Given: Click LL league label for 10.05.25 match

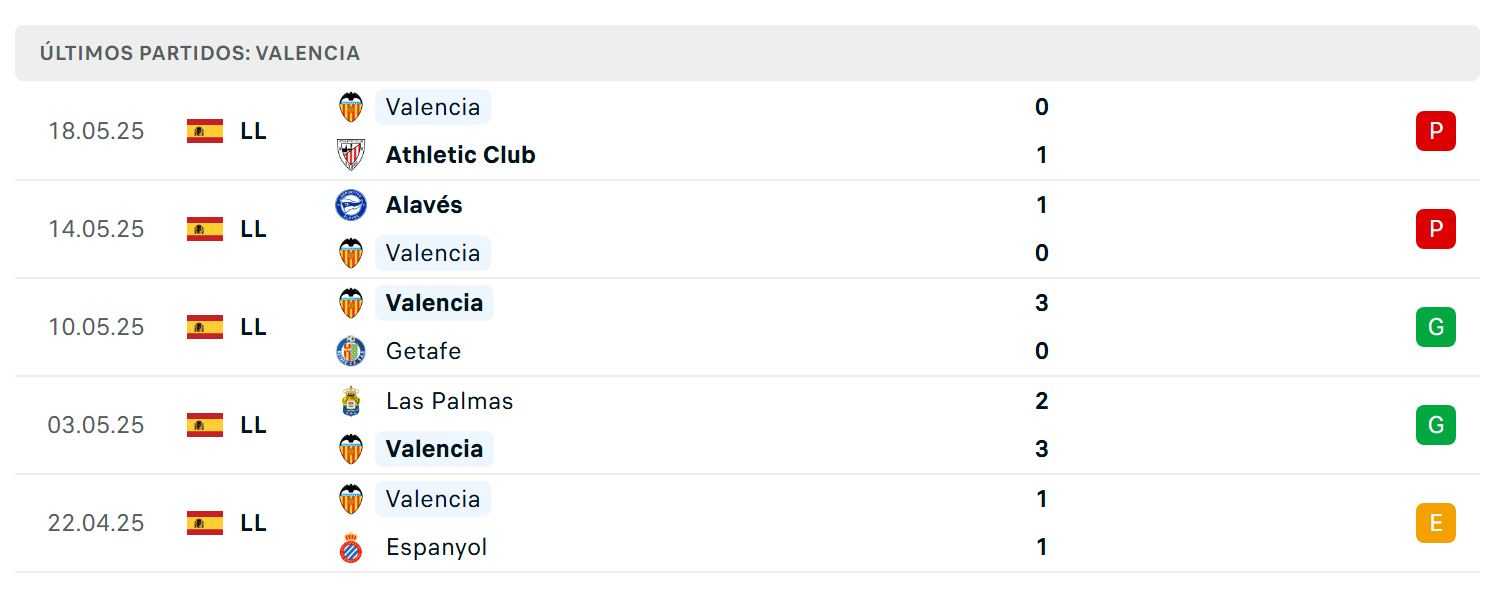Looking at the screenshot, I should tap(254, 327).
